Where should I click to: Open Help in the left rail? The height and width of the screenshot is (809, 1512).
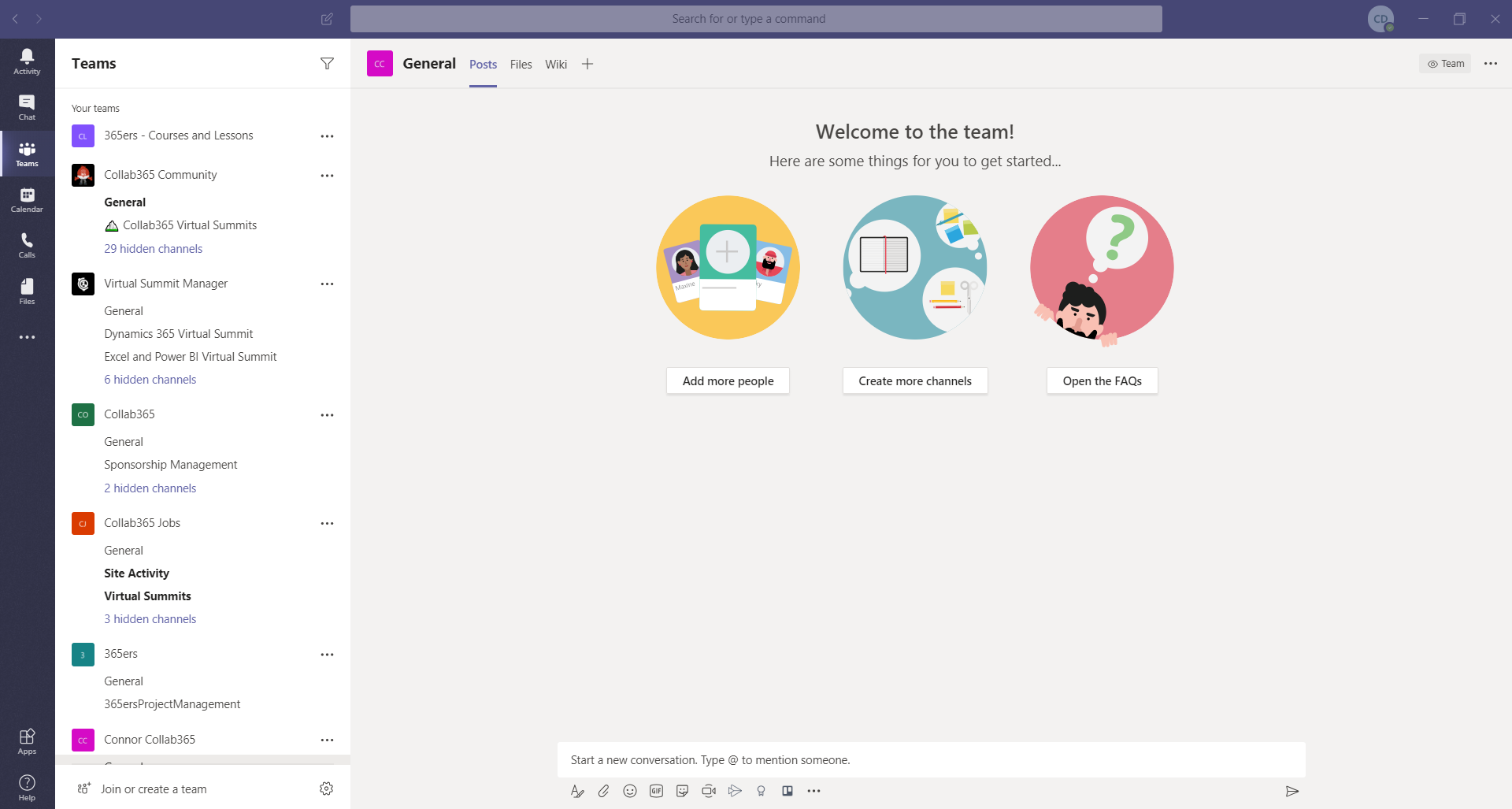click(27, 787)
